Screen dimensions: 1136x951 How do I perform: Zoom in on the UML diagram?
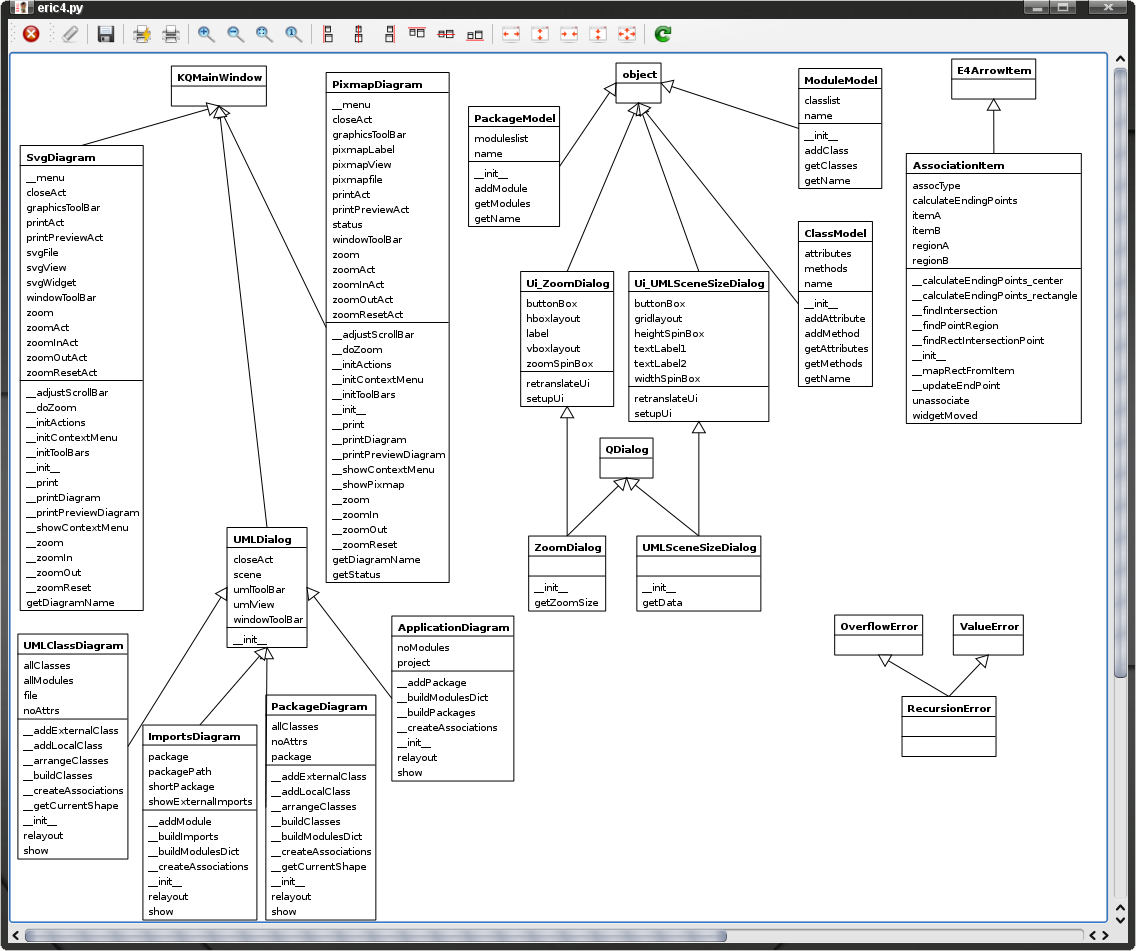click(x=207, y=34)
